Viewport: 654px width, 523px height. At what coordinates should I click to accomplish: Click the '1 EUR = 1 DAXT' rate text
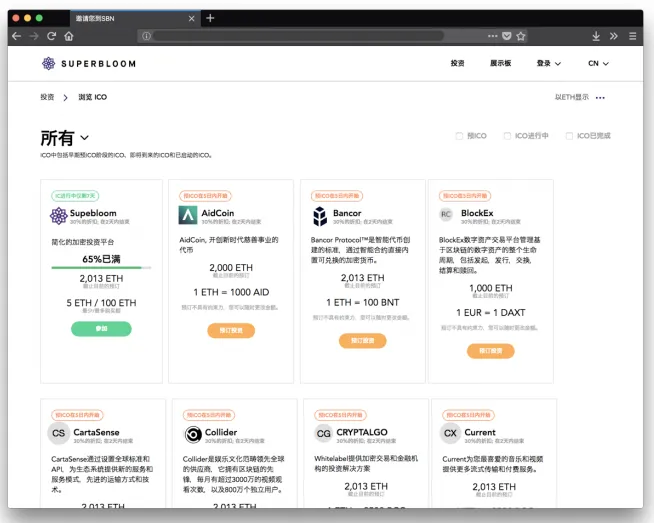pyautogui.click(x=490, y=313)
